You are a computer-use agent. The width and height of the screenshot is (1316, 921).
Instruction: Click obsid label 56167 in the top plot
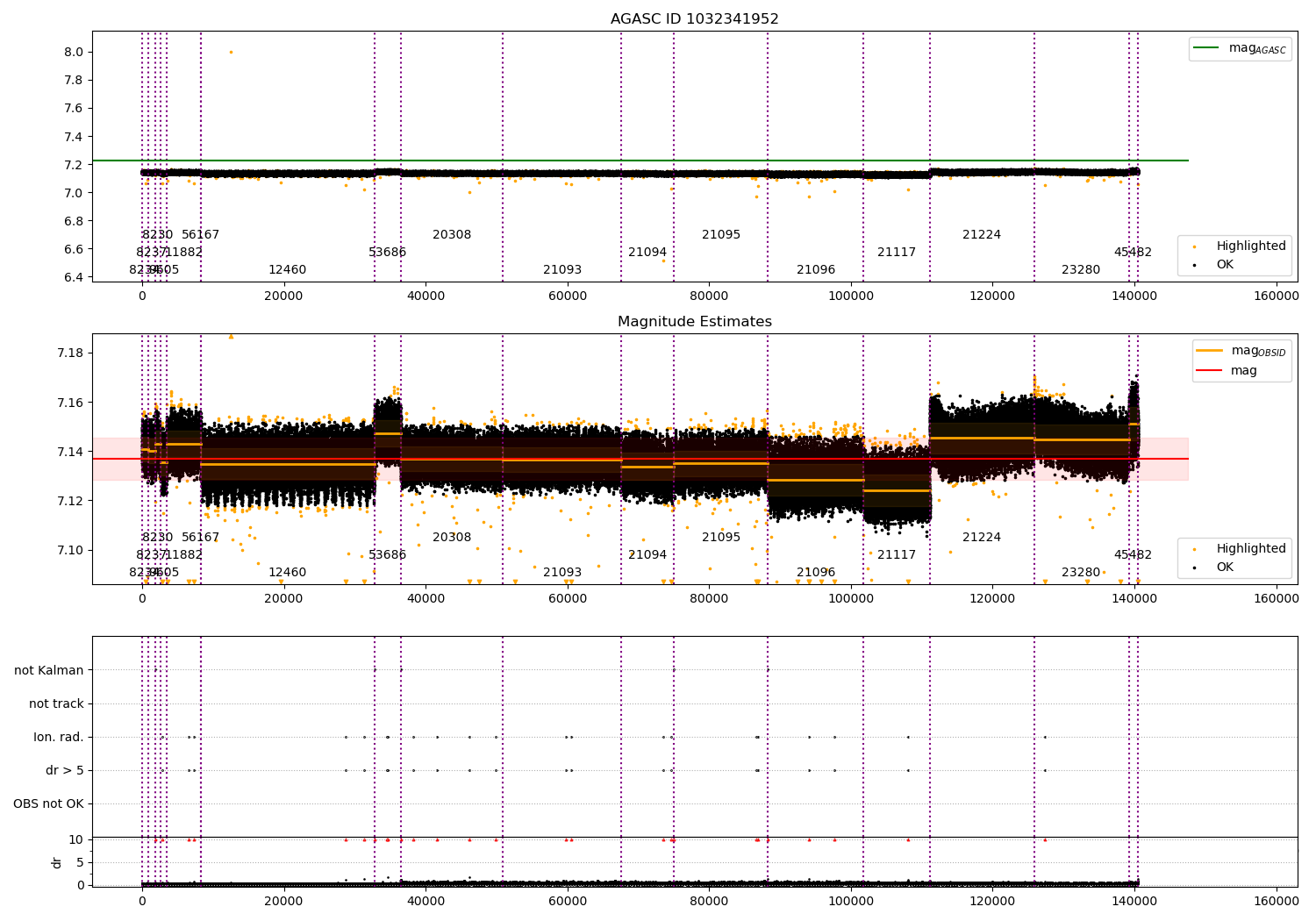(201, 235)
